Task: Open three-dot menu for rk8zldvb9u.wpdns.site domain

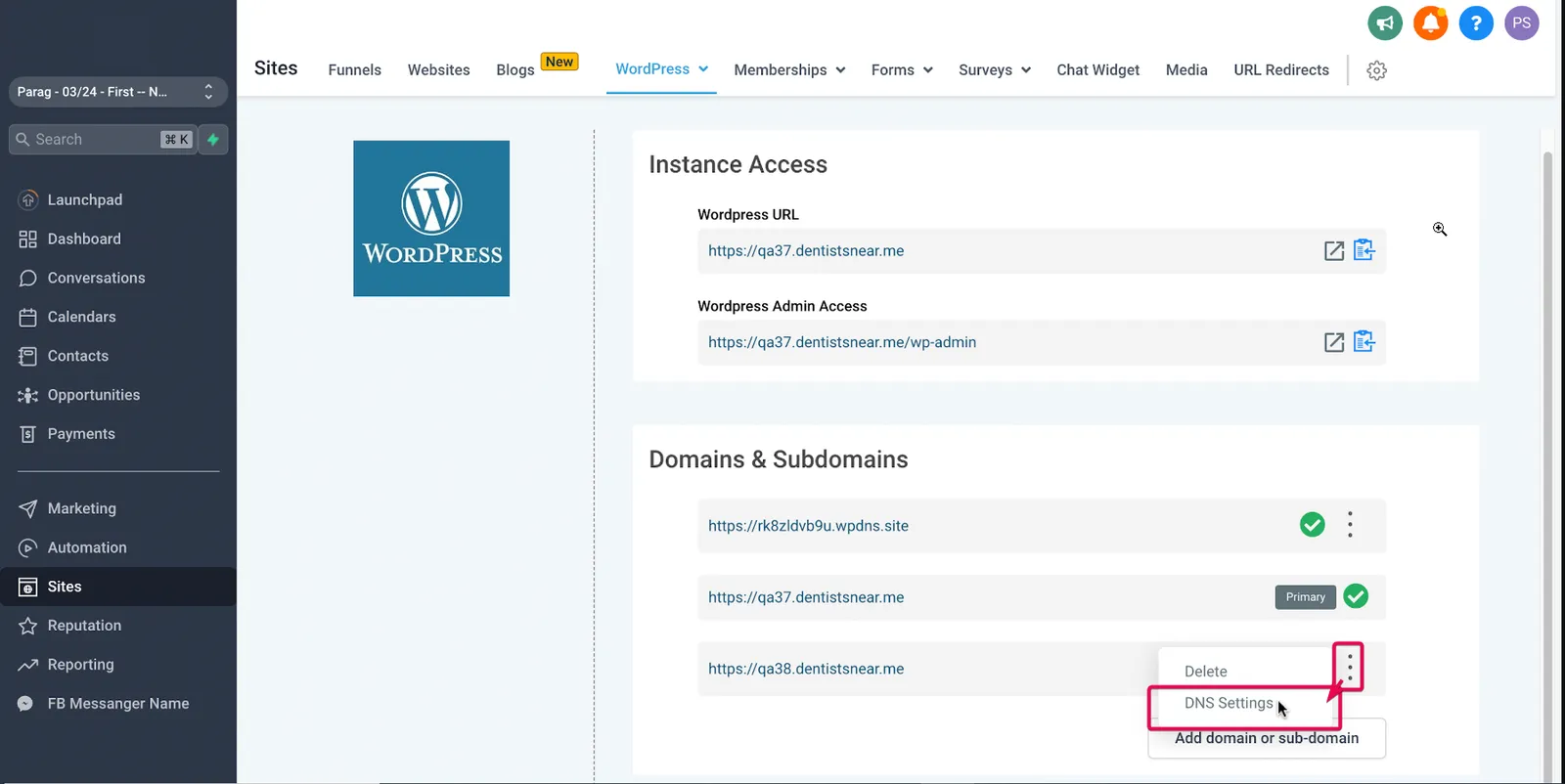Action: [x=1350, y=525]
